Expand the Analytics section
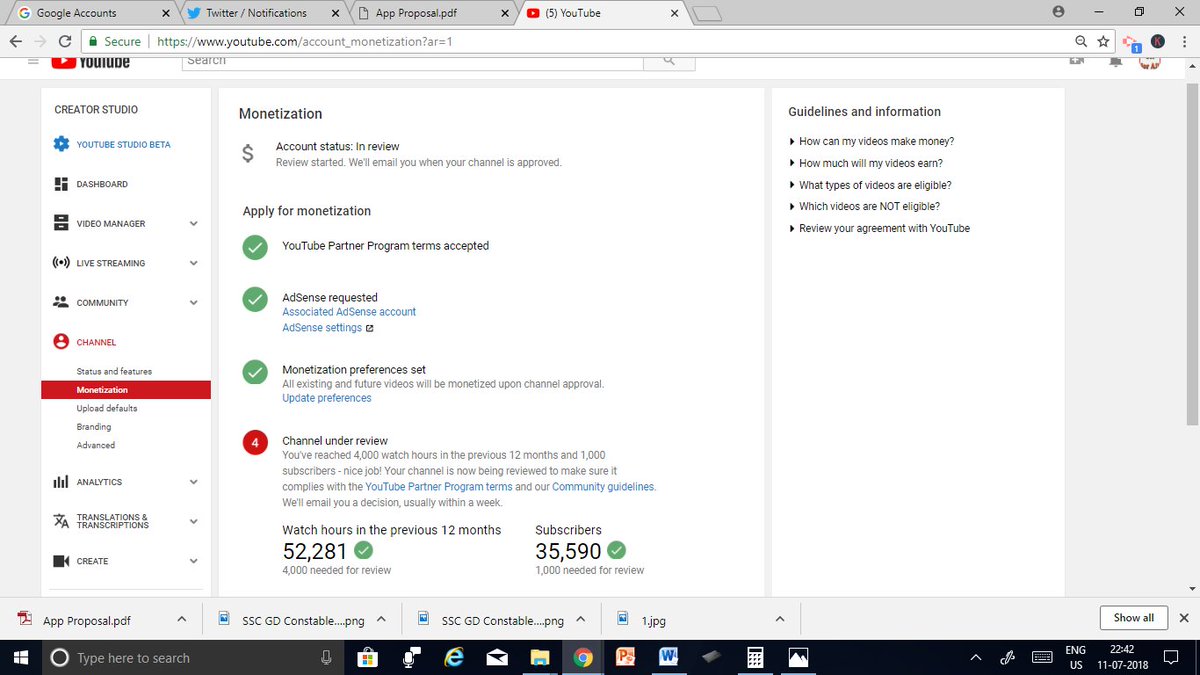The width and height of the screenshot is (1200, 675). point(194,482)
